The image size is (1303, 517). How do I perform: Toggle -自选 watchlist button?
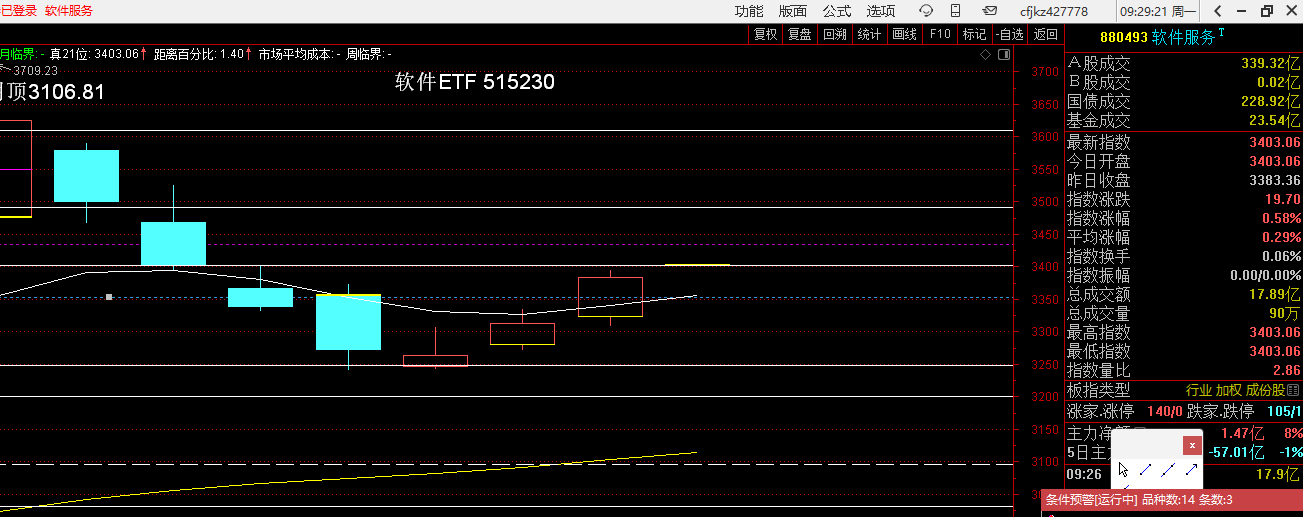(1009, 34)
